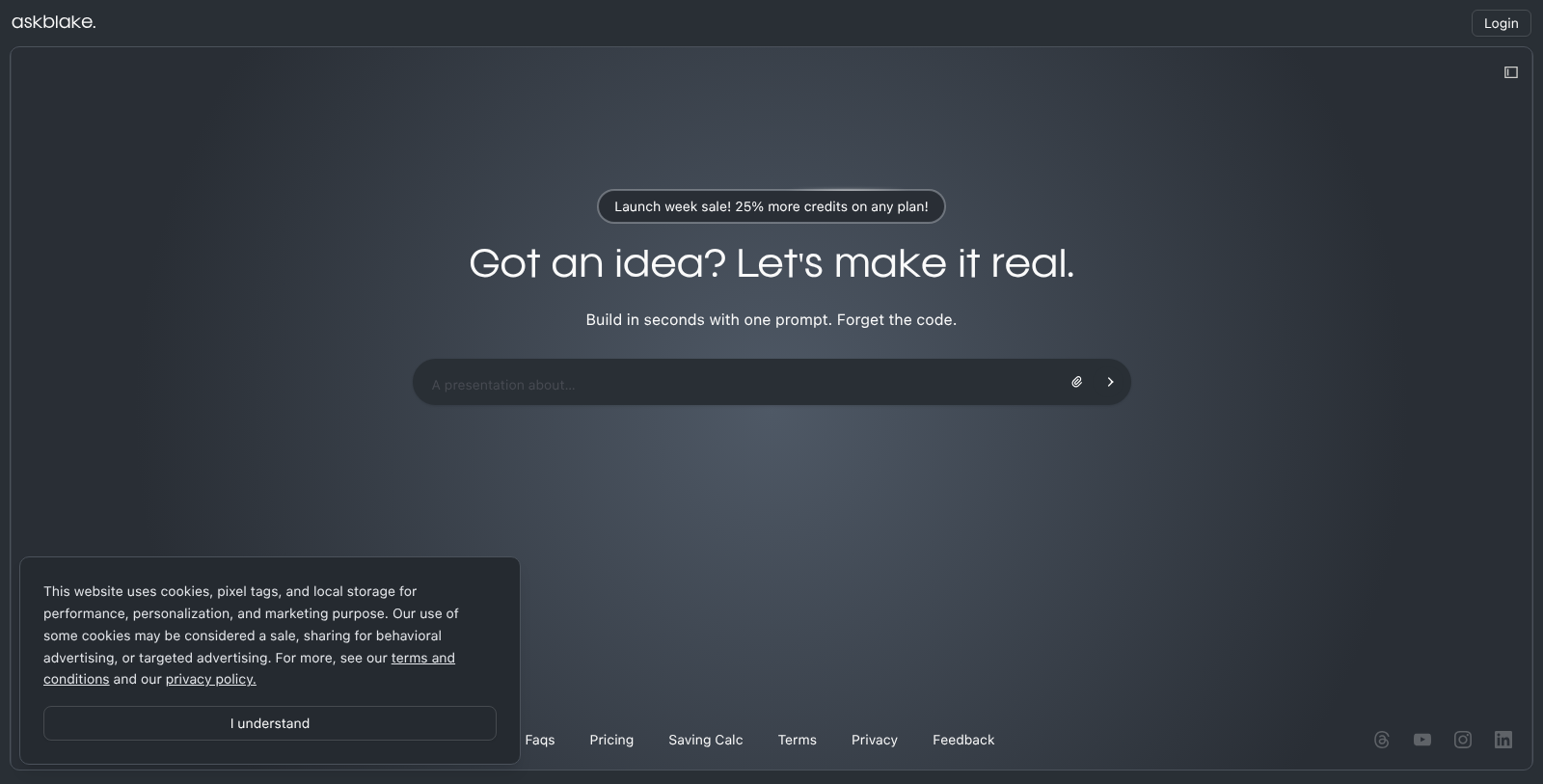Visit the LinkedIn social icon

pos(1503,740)
